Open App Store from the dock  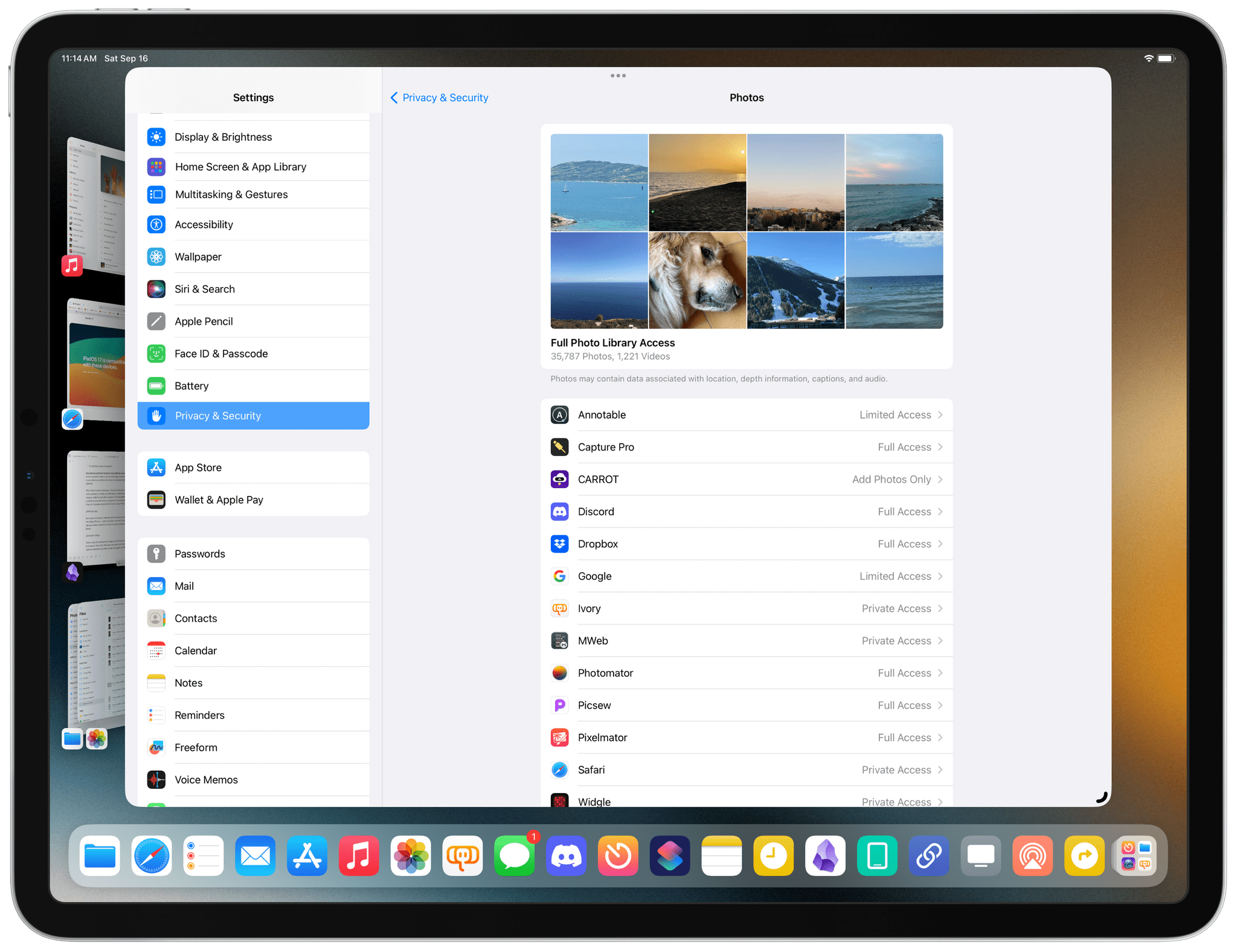(x=307, y=856)
